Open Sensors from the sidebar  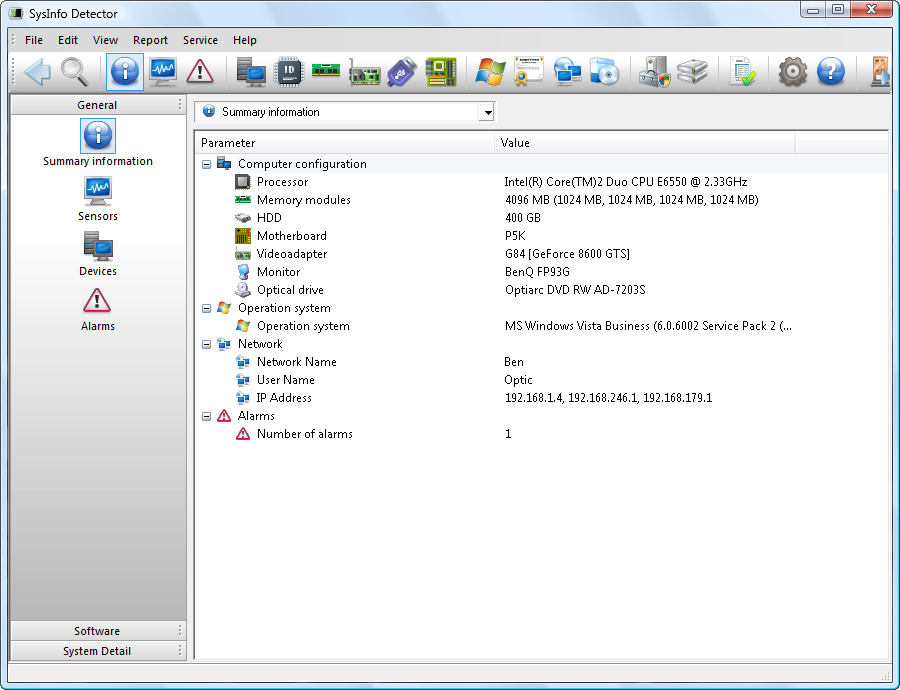tap(97, 190)
